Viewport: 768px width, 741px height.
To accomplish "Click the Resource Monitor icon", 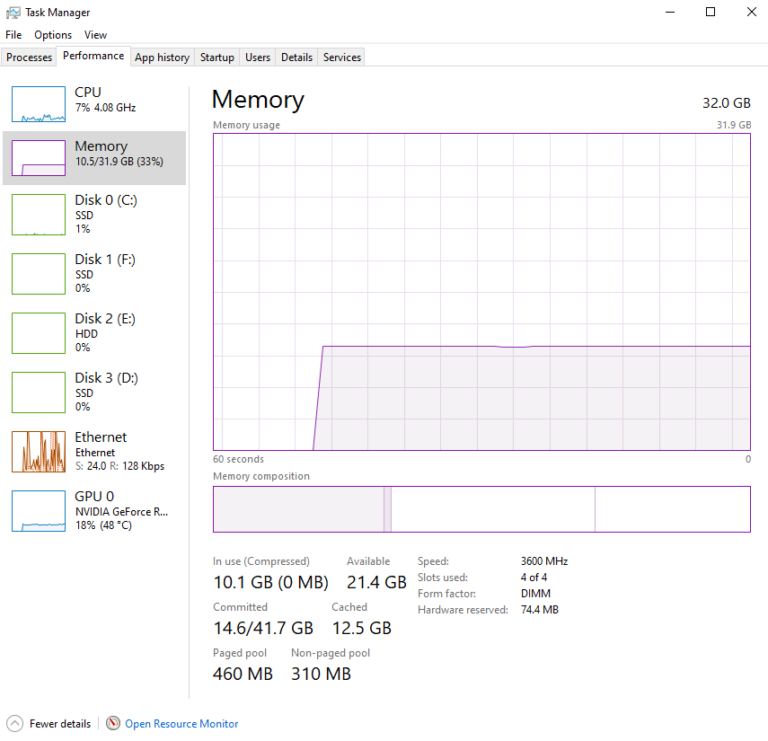I will click(x=113, y=723).
